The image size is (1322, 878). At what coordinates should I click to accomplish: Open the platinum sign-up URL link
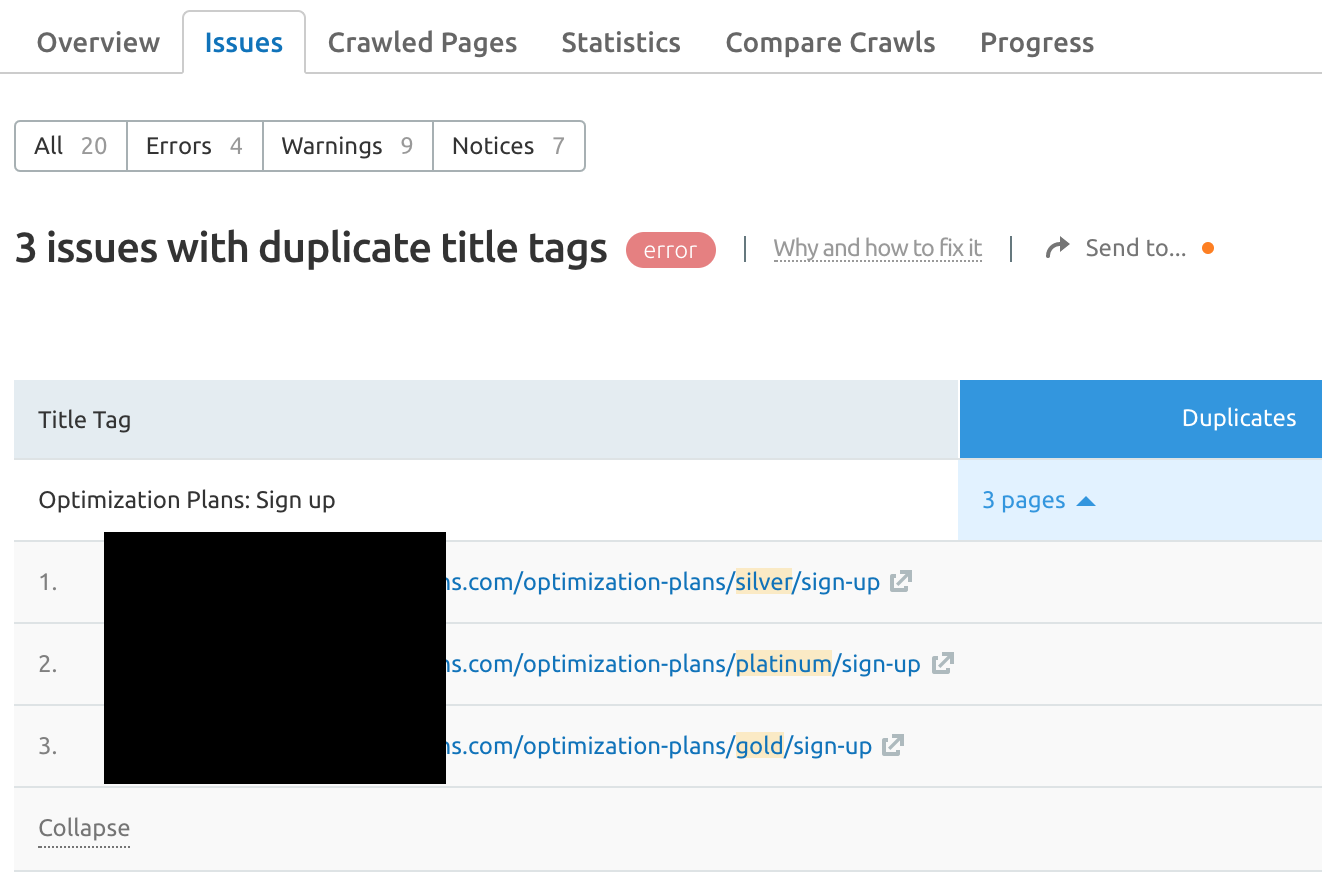click(681, 664)
